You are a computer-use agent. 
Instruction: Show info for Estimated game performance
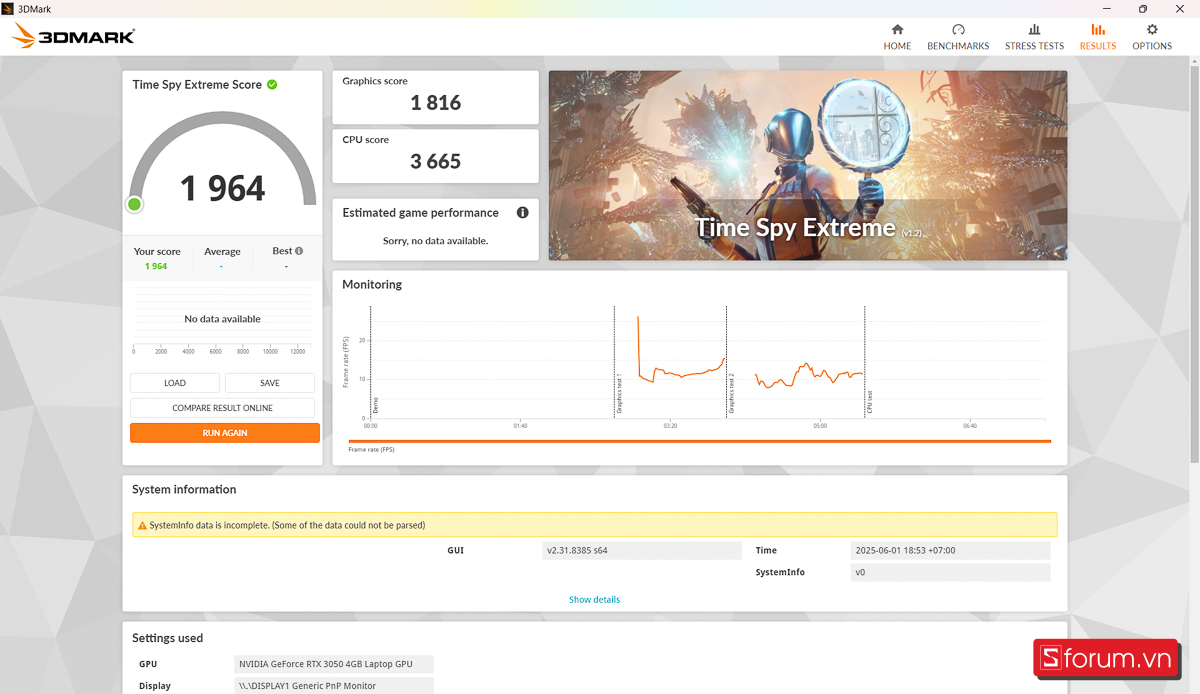(x=522, y=213)
